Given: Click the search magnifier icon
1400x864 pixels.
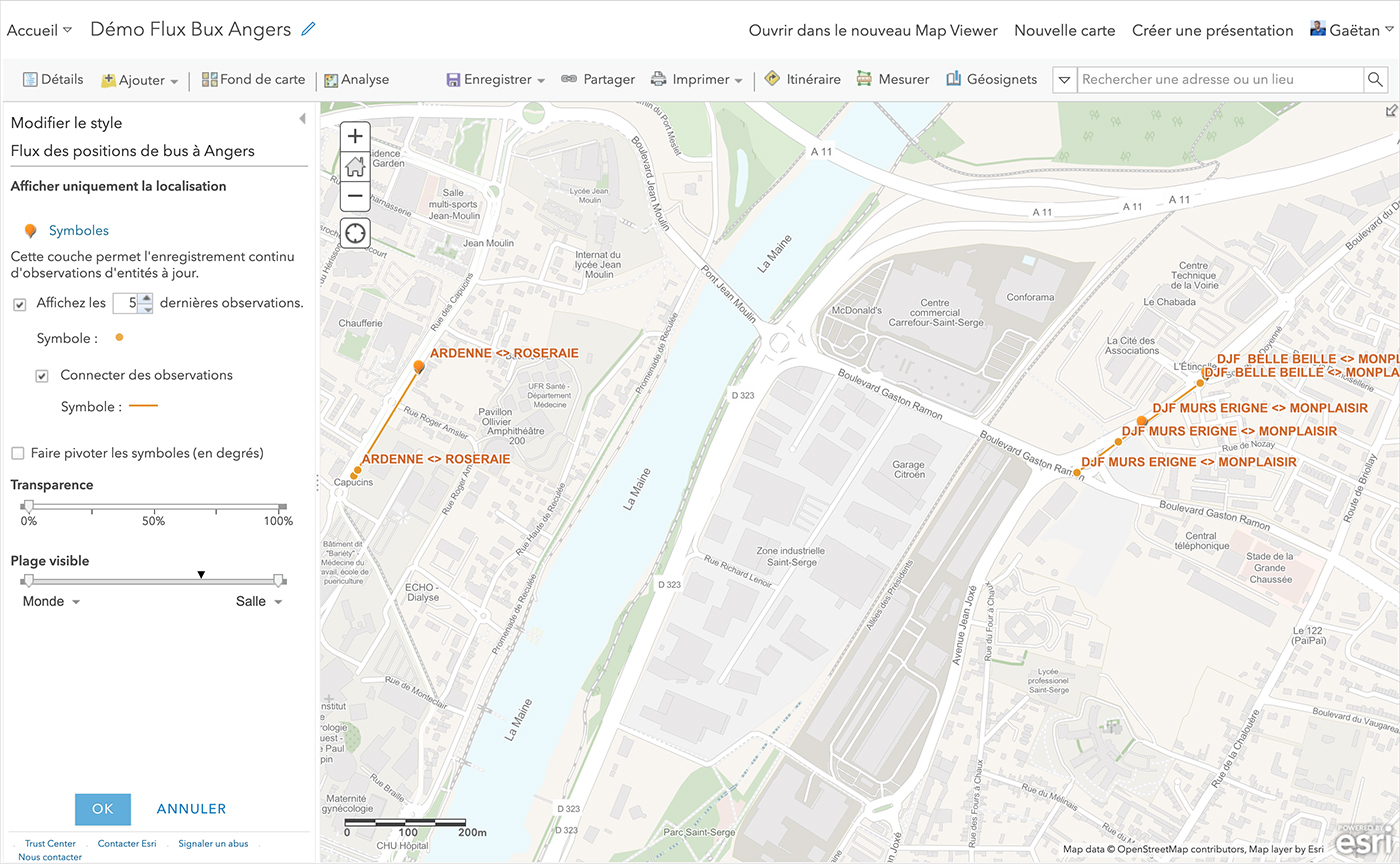Looking at the screenshot, I should point(1376,80).
